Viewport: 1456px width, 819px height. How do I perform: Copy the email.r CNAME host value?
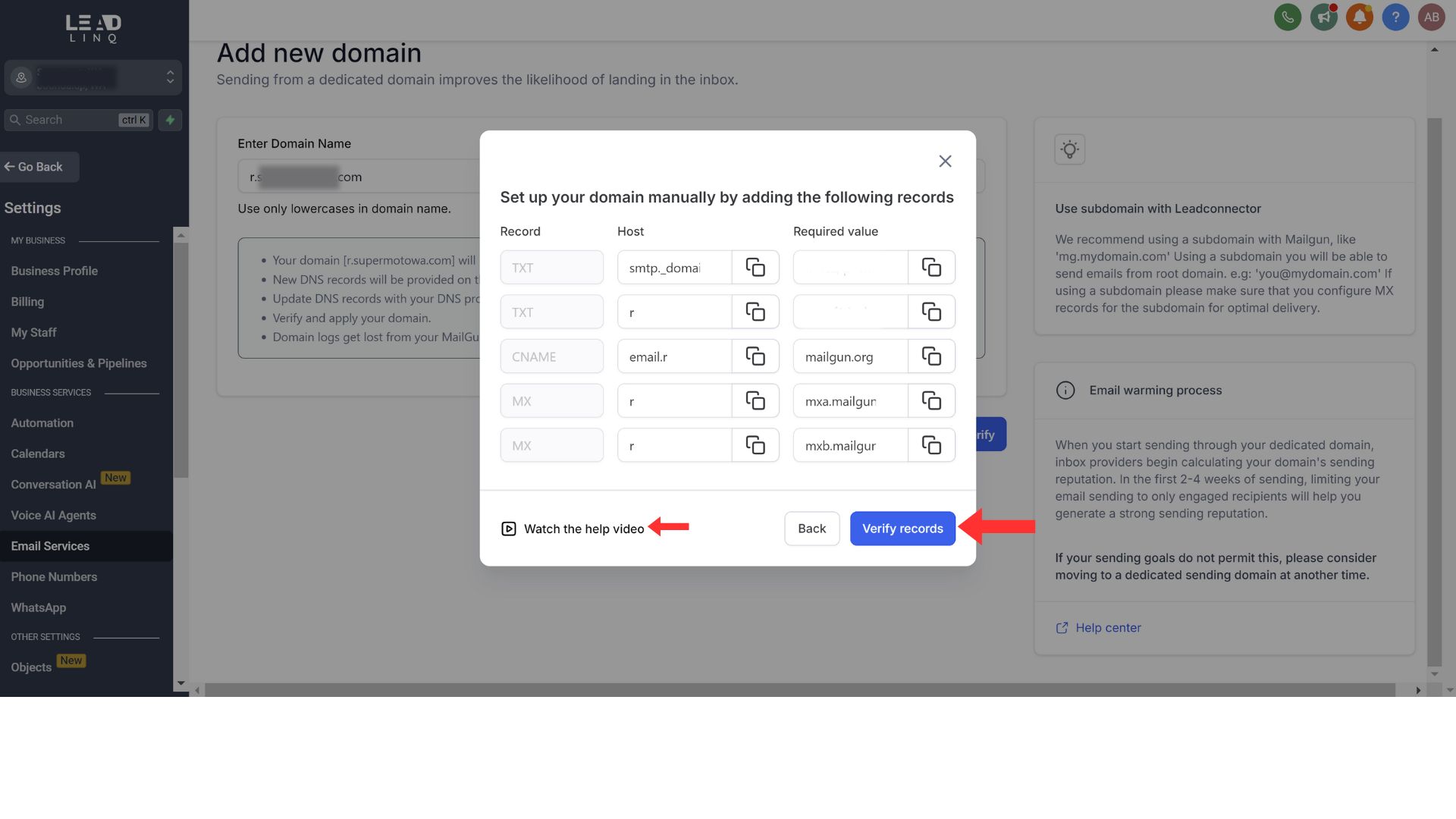tap(755, 356)
